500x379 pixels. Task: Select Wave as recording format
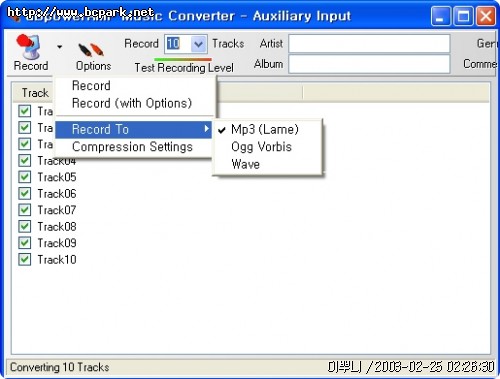(x=245, y=164)
